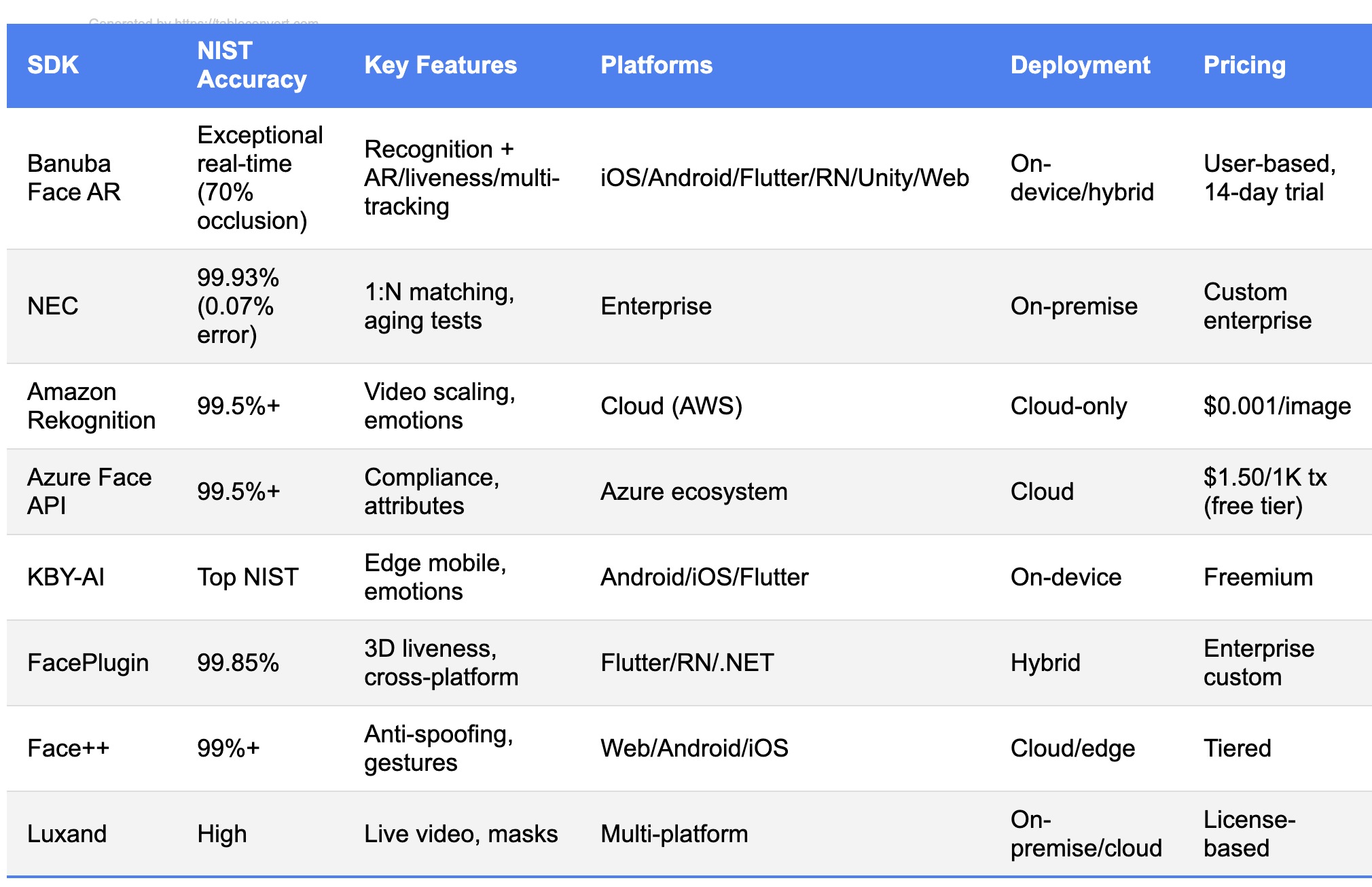This screenshot has height=887, width=1372.
Task: Click the Android/iOS/Flutter platforms cell
Action: (x=704, y=577)
